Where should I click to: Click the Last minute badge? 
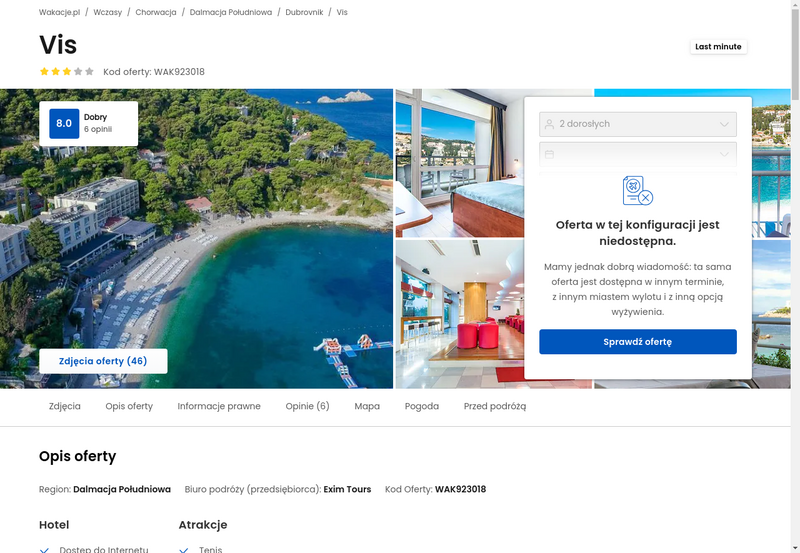pyautogui.click(x=718, y=46)
